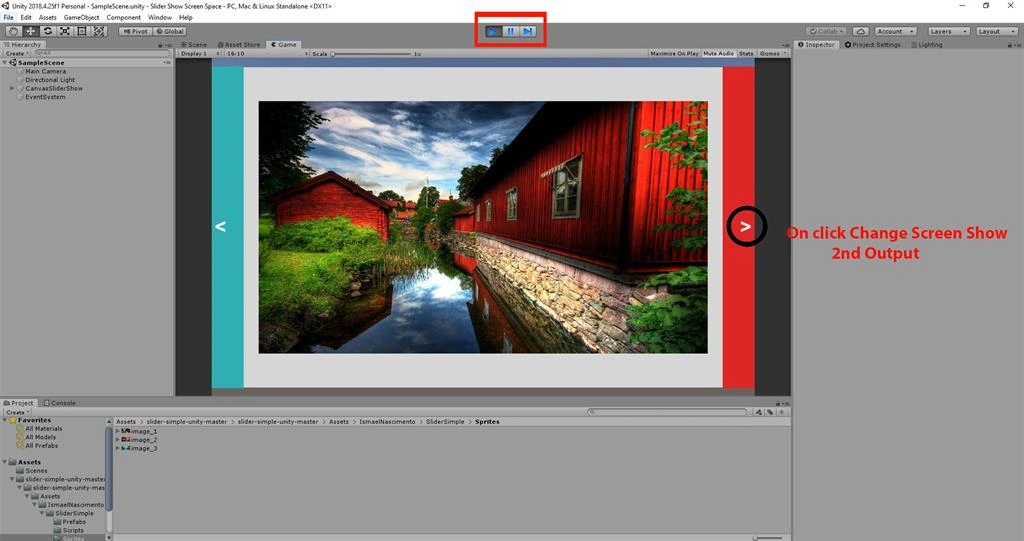Select the Scripts folder

coord(72,531)
